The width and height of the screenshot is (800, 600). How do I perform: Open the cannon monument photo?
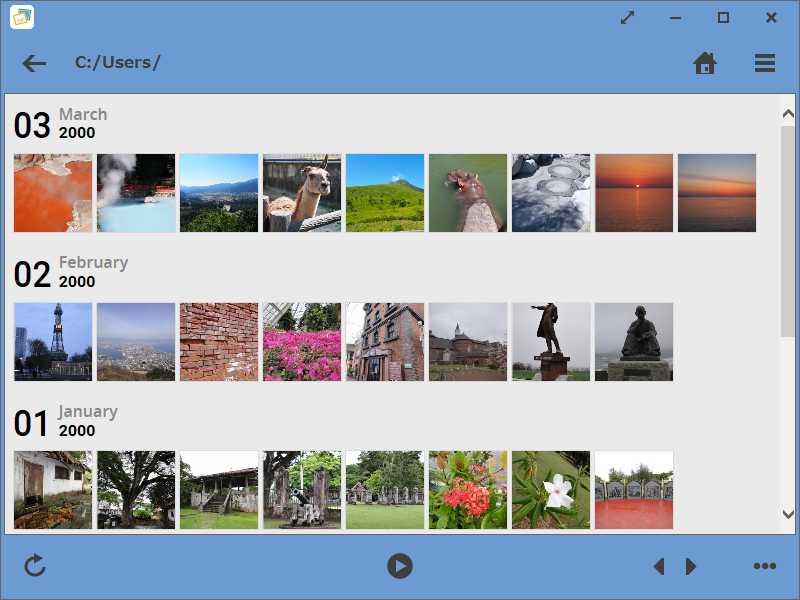pyautogui.click(x=302, y=490)
